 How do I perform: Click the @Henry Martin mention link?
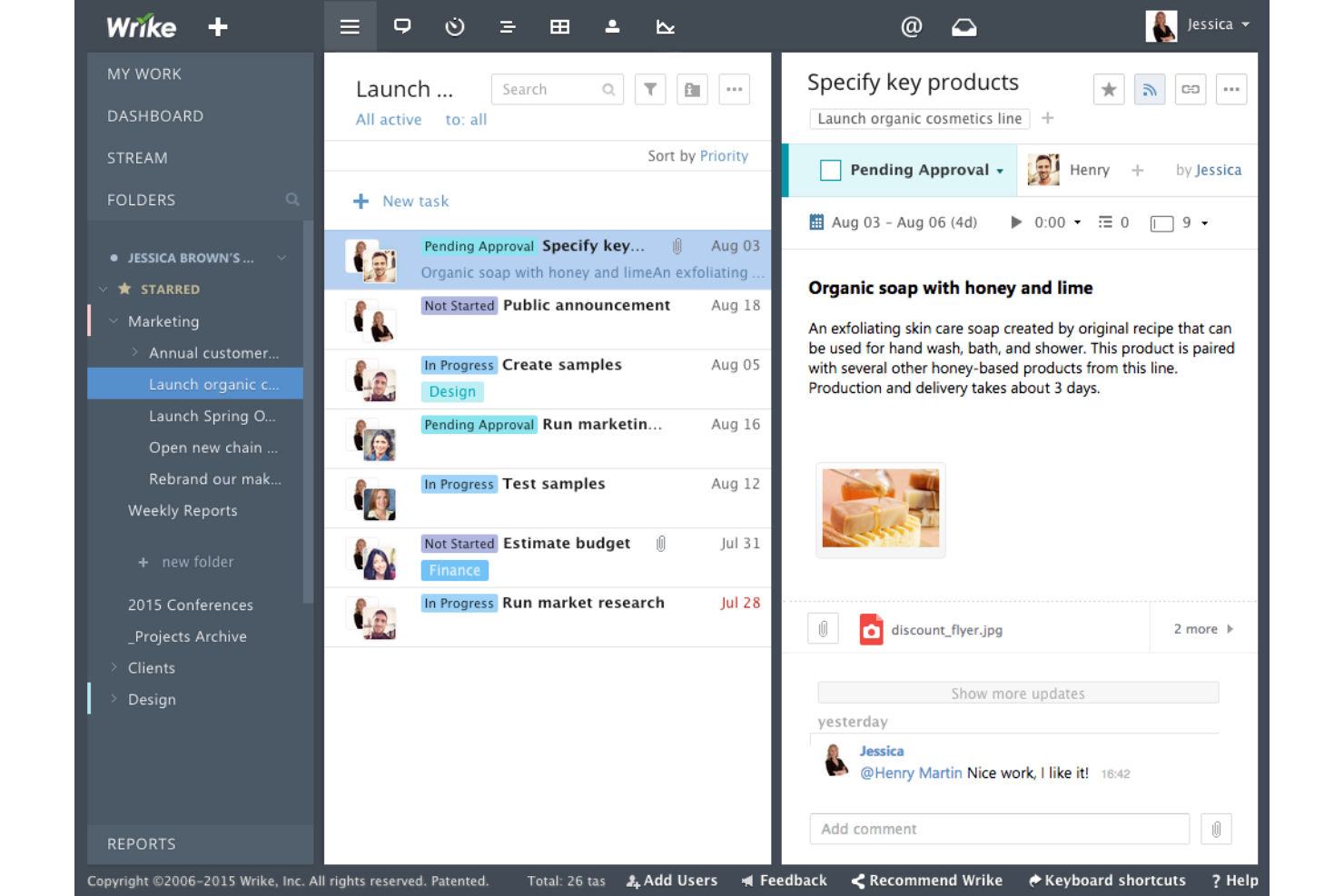coord(911,773)
